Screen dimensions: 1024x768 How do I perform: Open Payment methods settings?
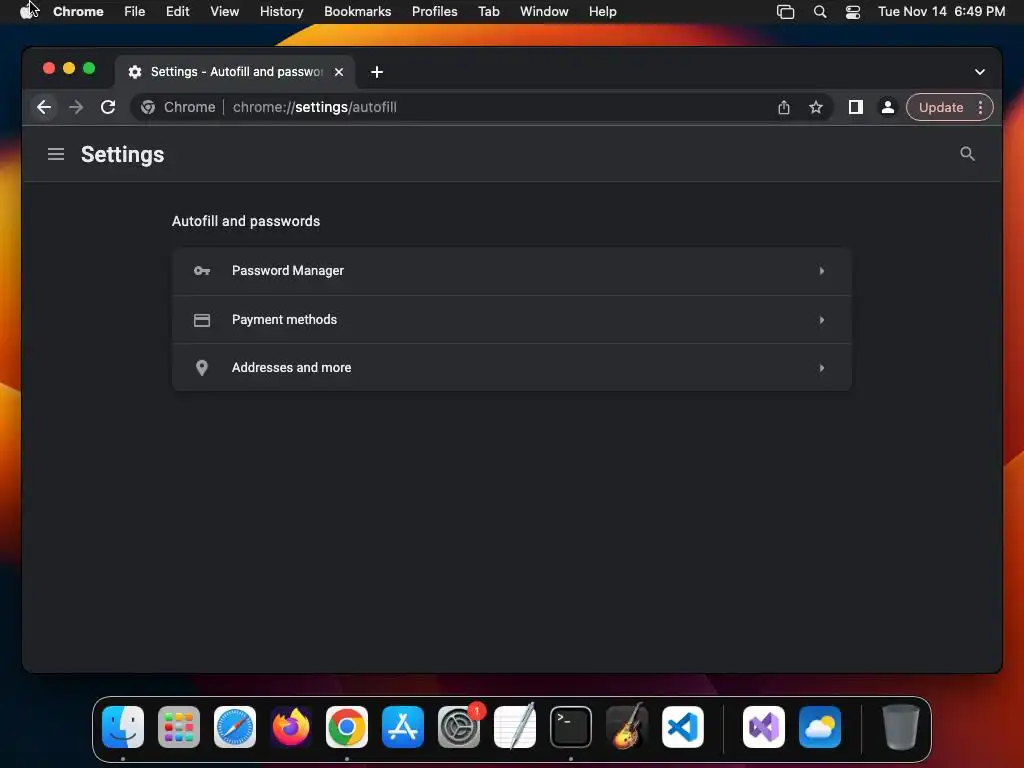pos(511,320)
